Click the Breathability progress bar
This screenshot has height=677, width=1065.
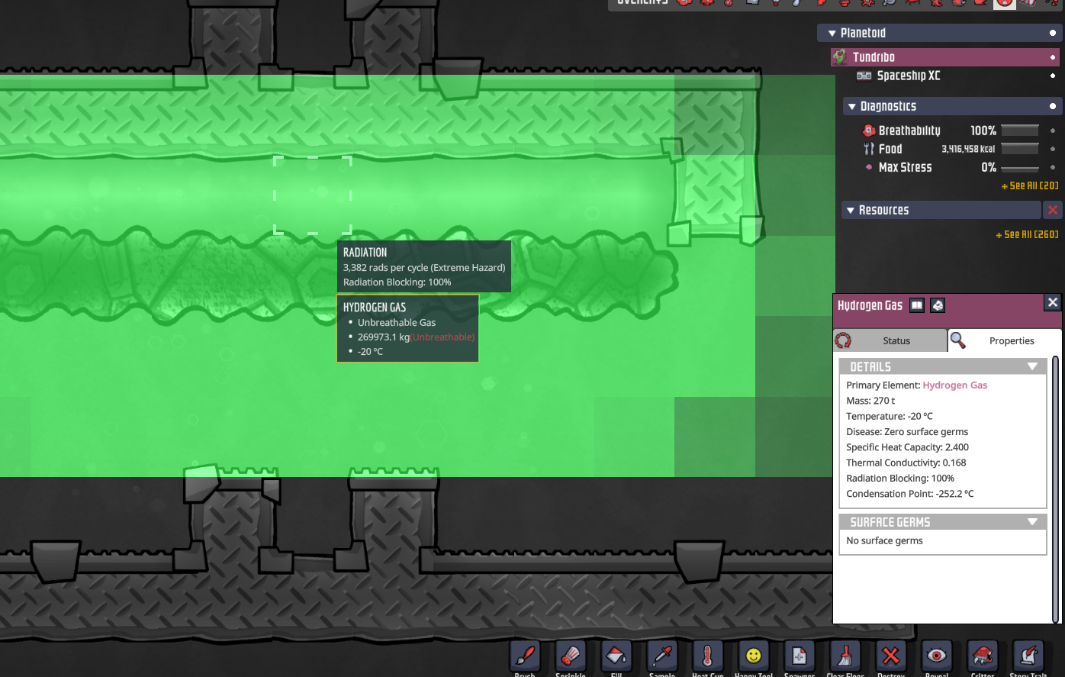1019,130
